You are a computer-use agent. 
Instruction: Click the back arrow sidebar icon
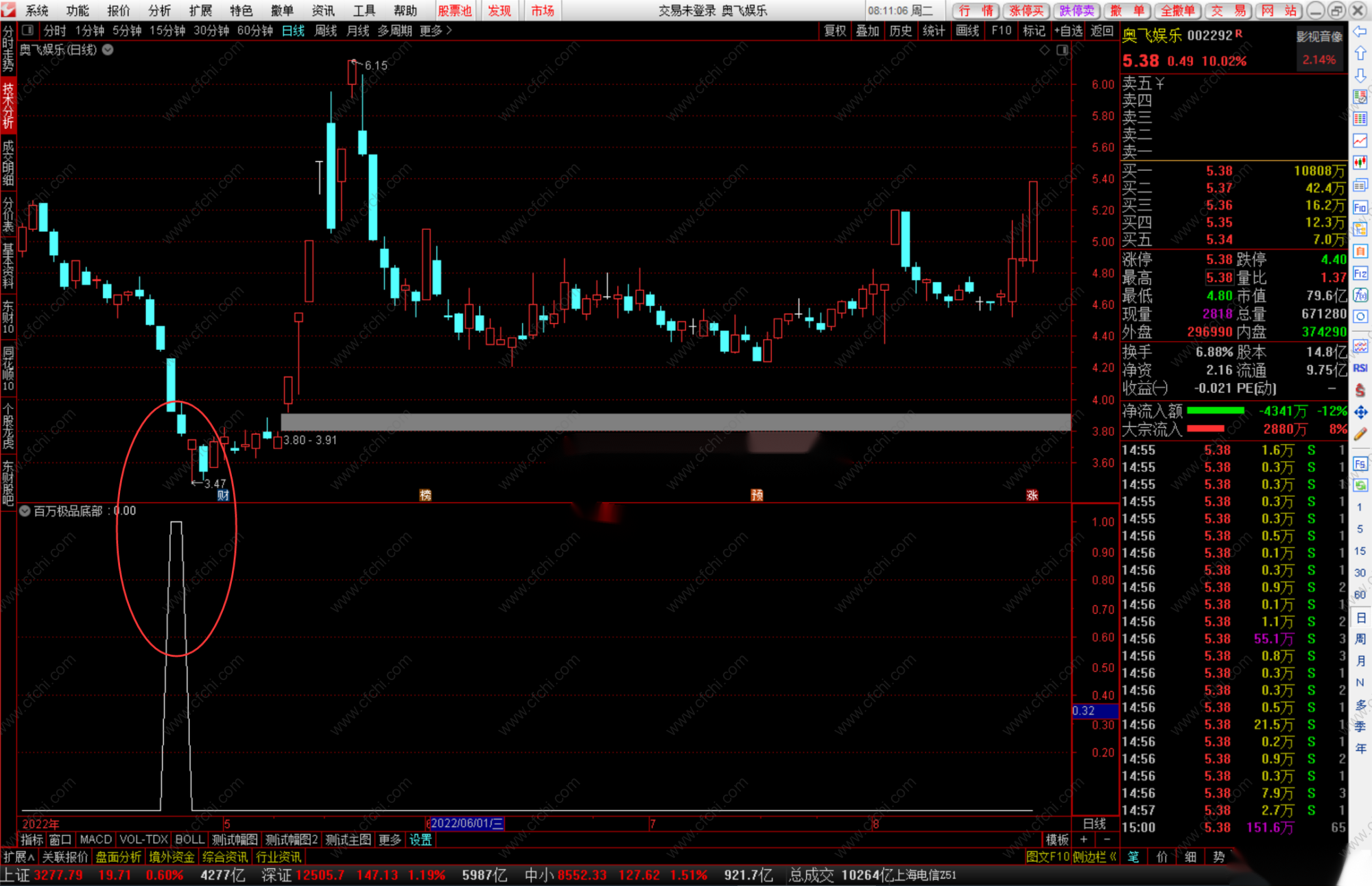tap(1360, 32)
